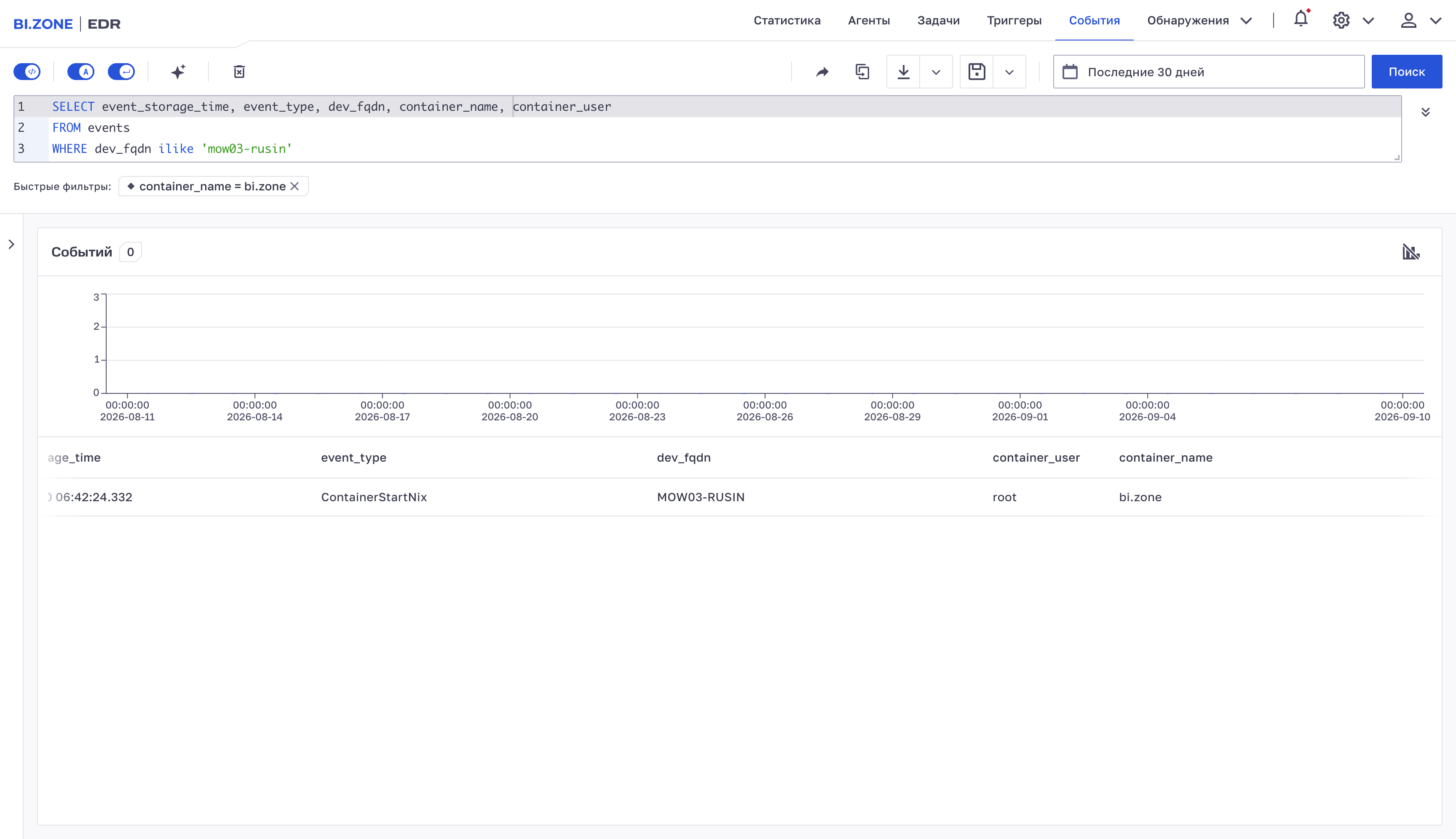Click the Поиск button
The image size is (1456, 839).
pyautogui.click(x=1406, y=72)
